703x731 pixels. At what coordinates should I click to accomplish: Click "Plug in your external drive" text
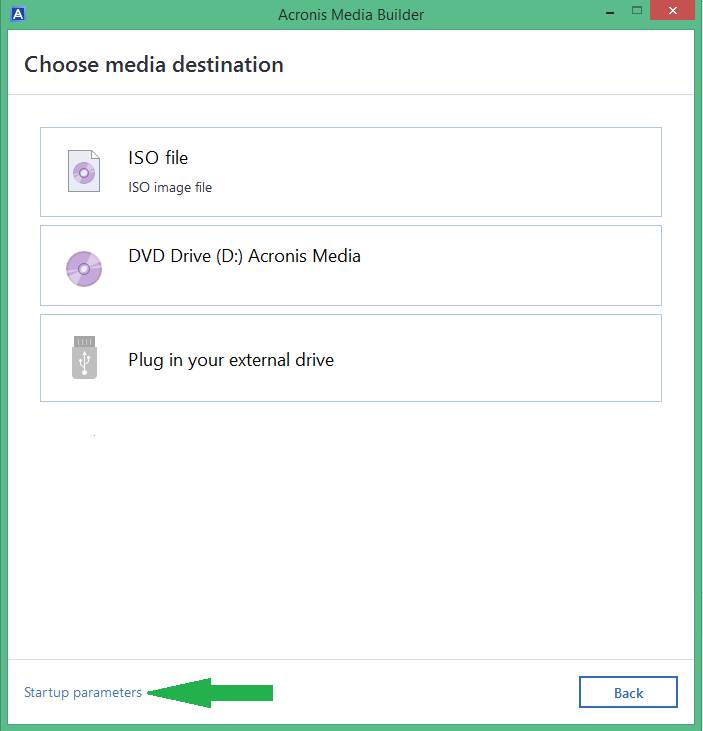231,360
